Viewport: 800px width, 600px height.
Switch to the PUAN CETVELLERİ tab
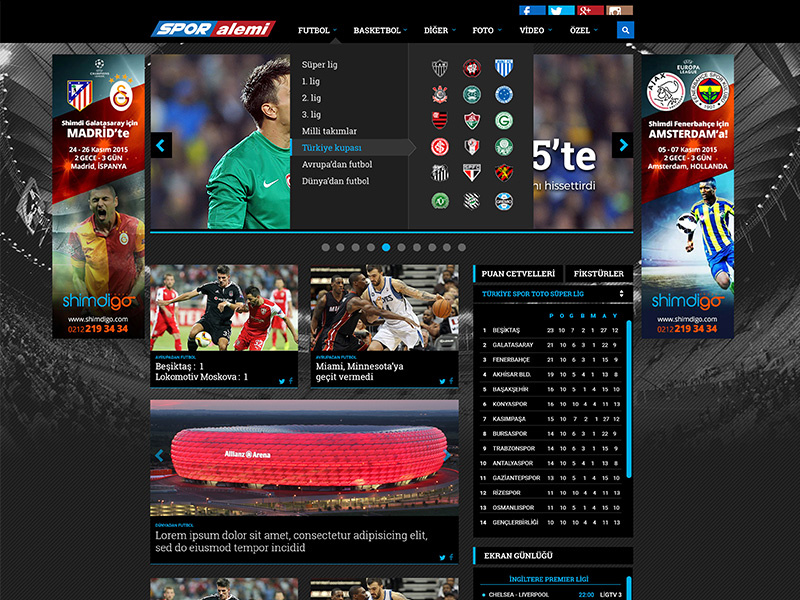pyautogui.click(x=518, y=274)
